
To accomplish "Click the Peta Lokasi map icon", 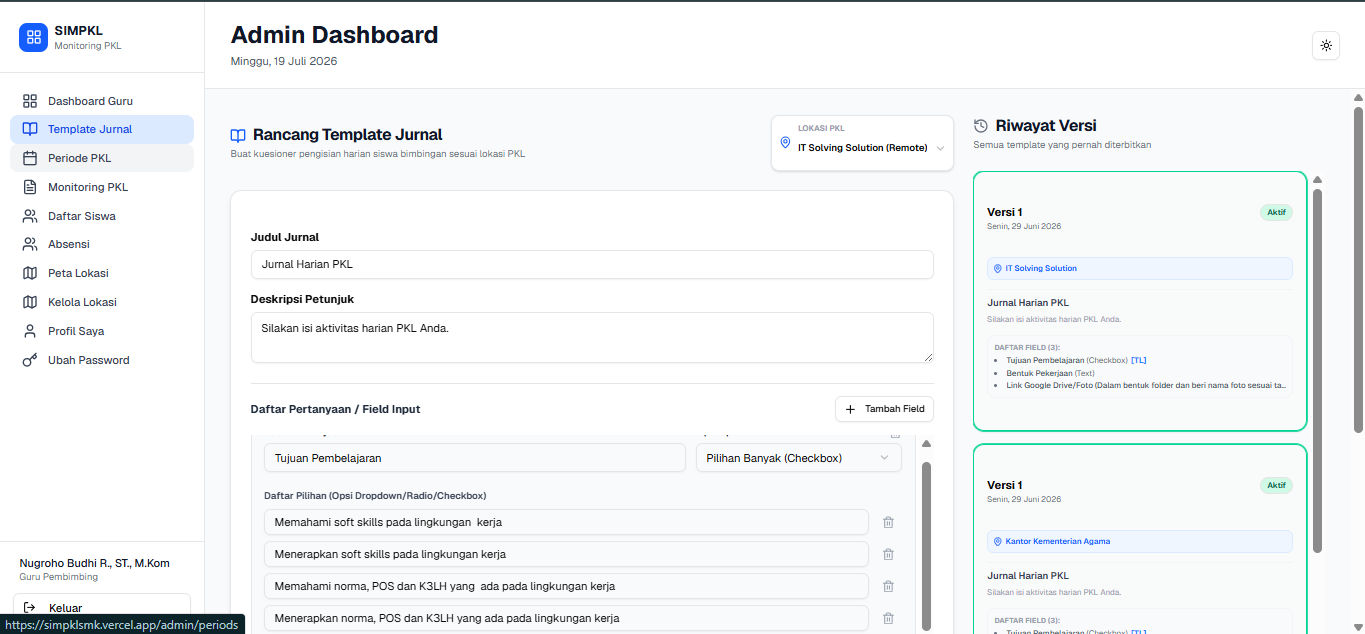I will click(30, 273).
